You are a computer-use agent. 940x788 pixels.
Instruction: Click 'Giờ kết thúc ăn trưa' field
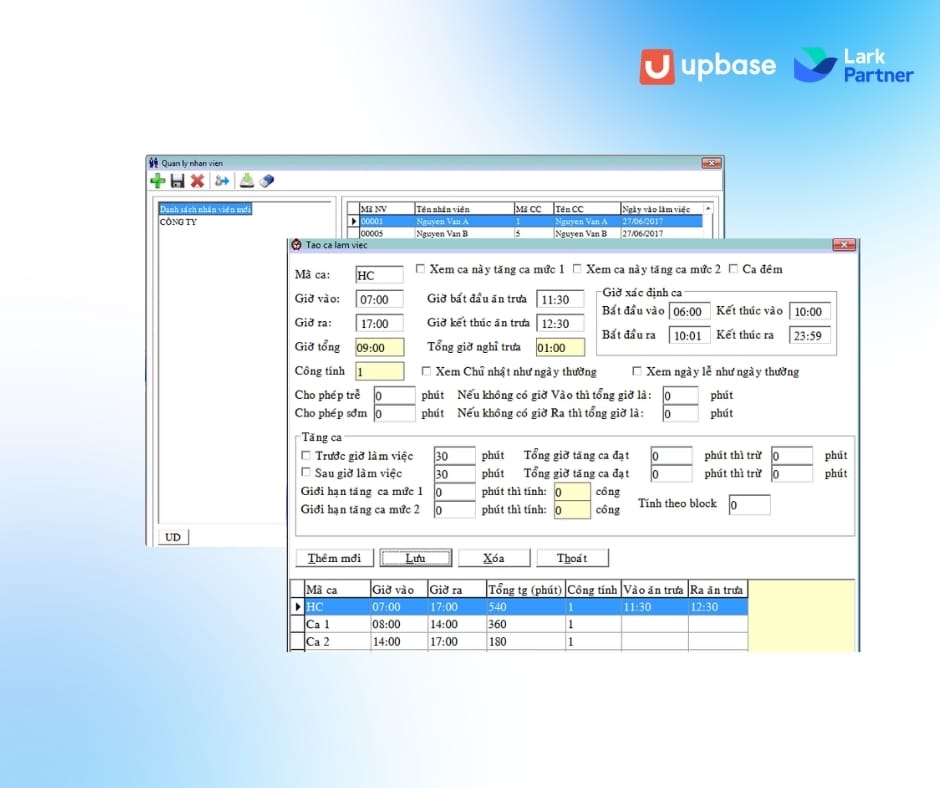(x=560, y=323)
